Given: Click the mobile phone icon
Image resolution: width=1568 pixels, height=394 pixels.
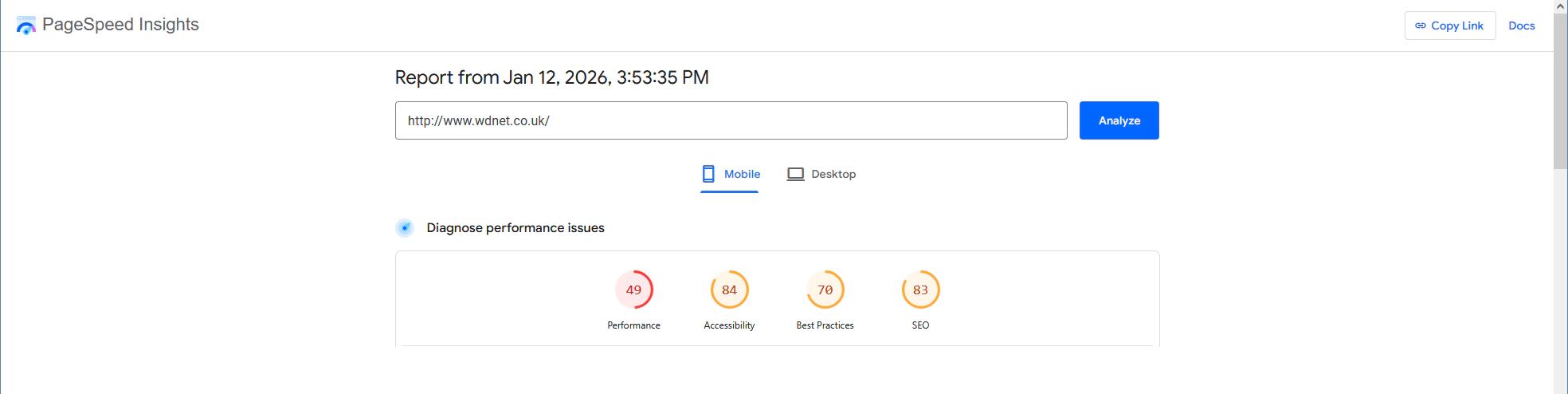Looking at the screenshot, I should 708,174.
